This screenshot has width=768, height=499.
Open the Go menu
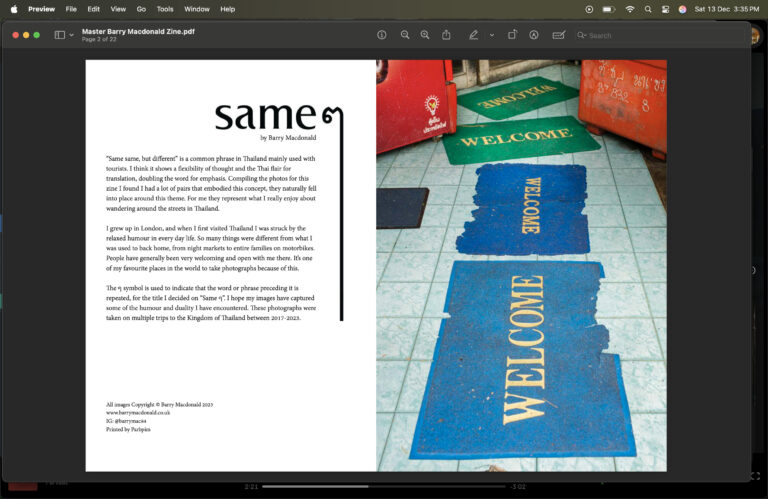pyautogui.click(x=141, y=9)
